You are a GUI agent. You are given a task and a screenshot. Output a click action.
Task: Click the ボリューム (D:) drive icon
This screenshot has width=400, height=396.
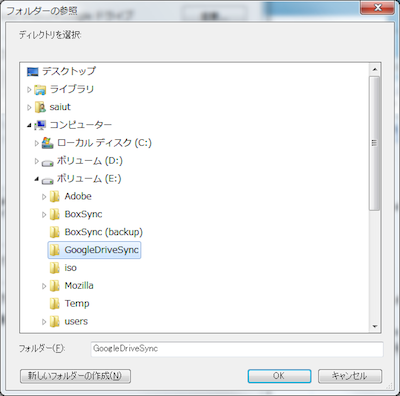click(x=47, y=162)
